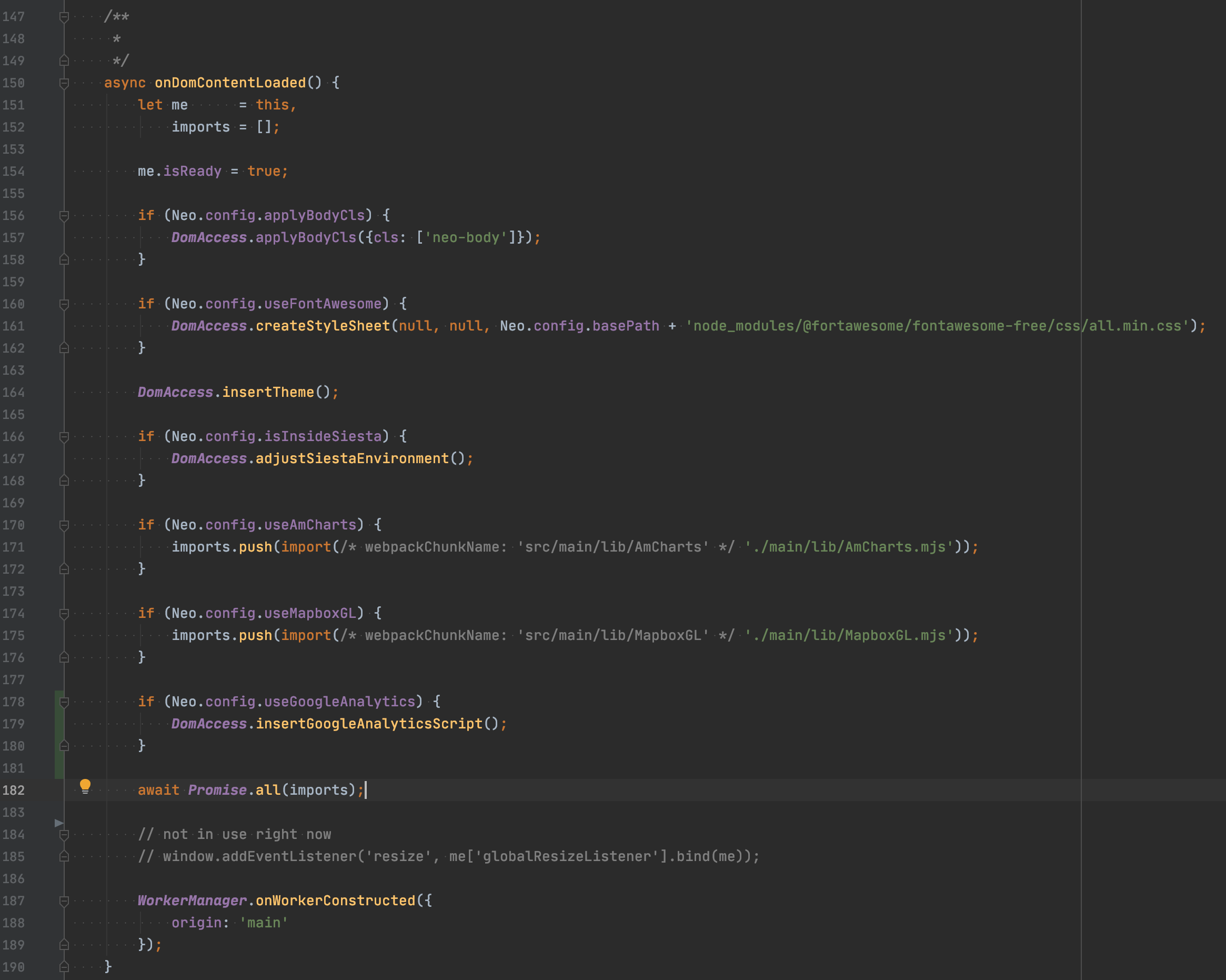The height and width of the screenshot is (980, 1226).
Task: Click line number 164 in the gutter
Action: pos(13,393)
